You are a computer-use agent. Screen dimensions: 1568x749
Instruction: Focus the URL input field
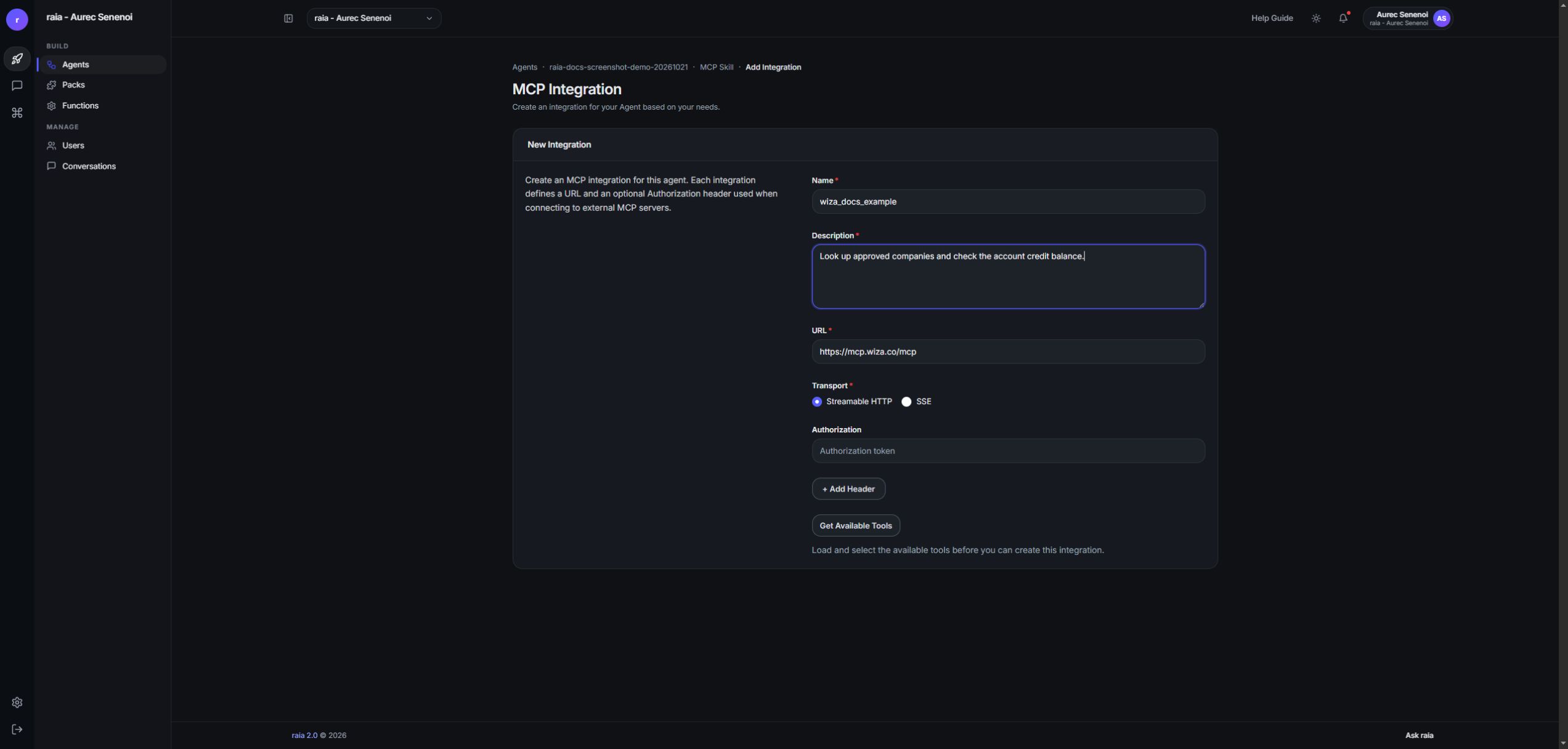(1008, 352)
